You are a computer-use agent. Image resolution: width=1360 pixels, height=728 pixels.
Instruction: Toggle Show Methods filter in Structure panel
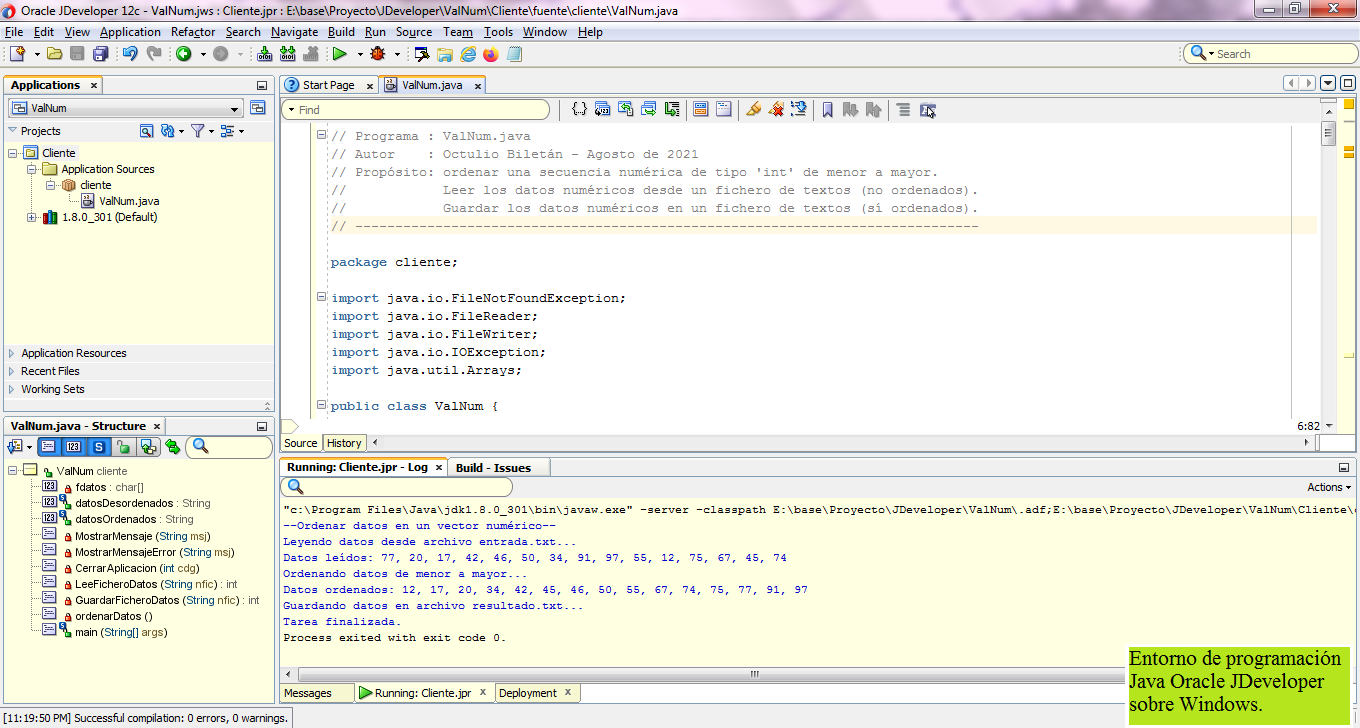(x=46, y=447)
